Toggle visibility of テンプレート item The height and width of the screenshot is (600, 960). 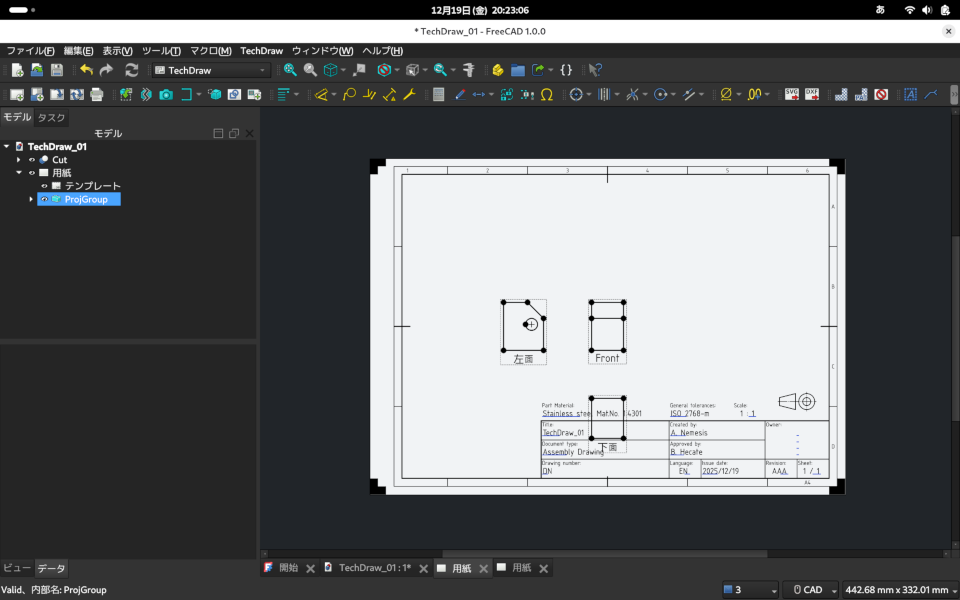(x=44, y=186)
